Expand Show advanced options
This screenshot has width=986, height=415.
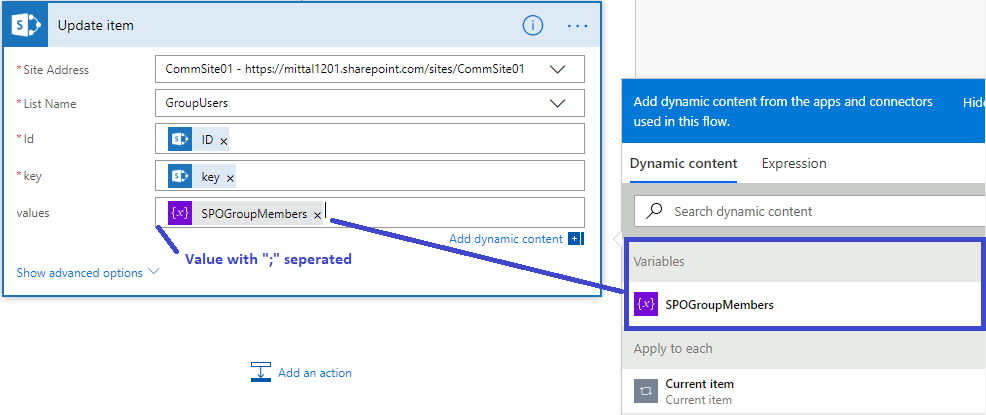88,272
